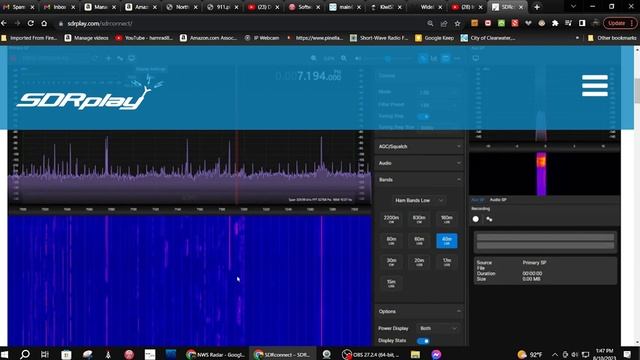Screen dimensions: 640x360
Task: Click the SDRplay logo
Action: pyautogui.click(x=90, y=94)
